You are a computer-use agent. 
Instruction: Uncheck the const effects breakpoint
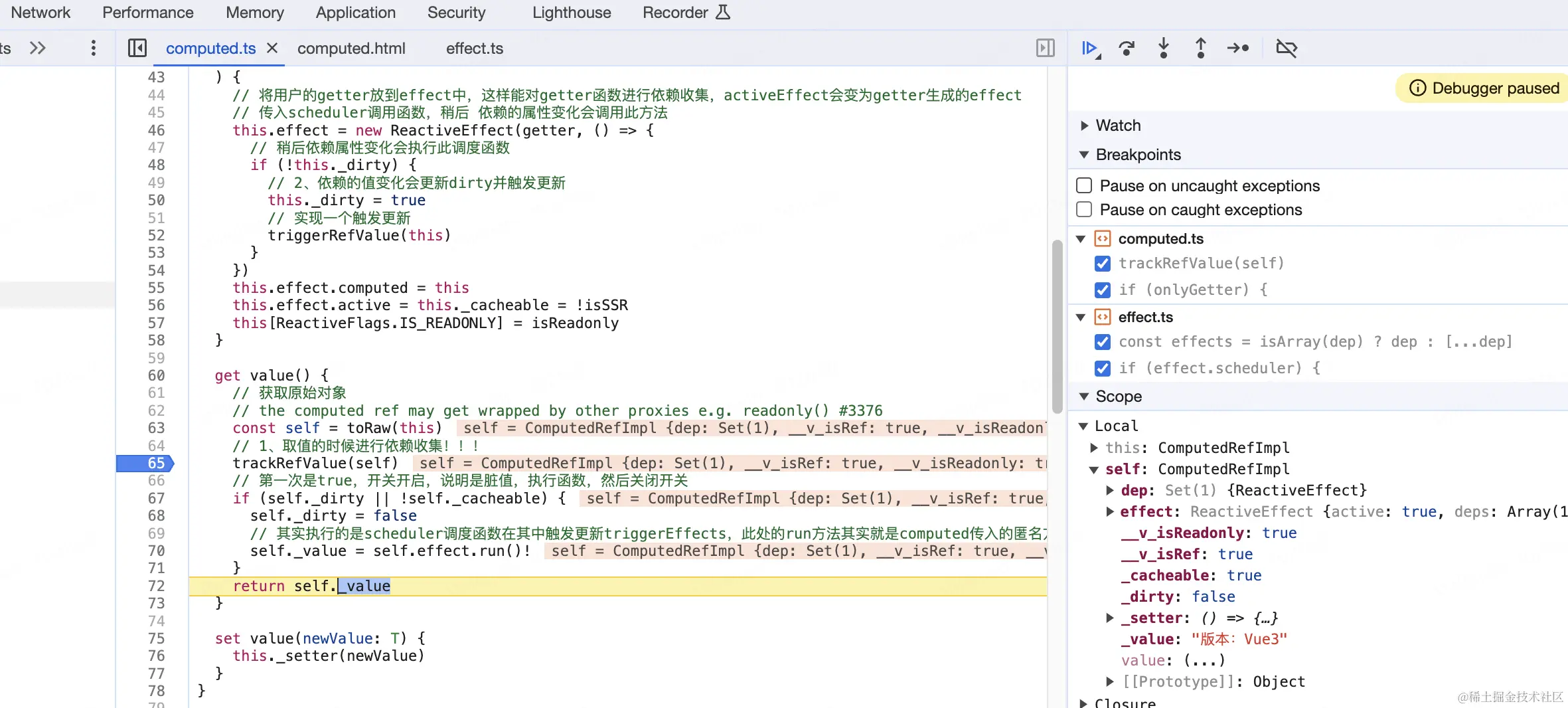pyautogui.click(x=1103, y=342)
